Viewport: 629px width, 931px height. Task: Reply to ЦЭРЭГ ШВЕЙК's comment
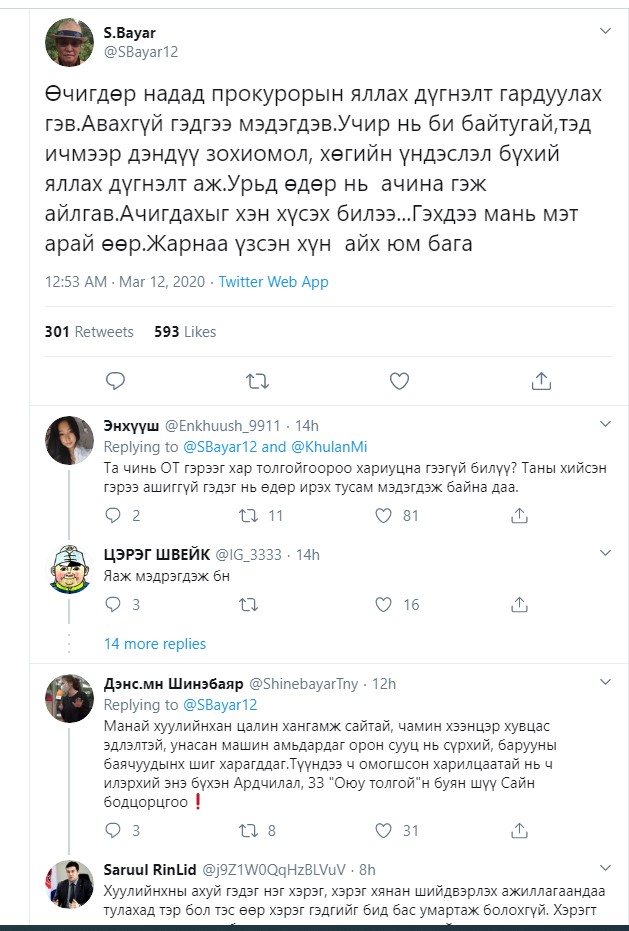[114, 605]
